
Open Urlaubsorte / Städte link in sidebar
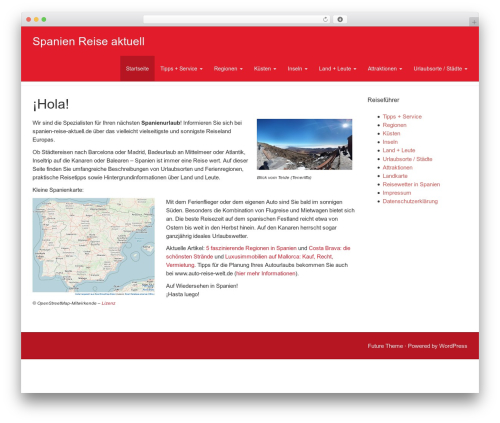click(x=407, y=159)
